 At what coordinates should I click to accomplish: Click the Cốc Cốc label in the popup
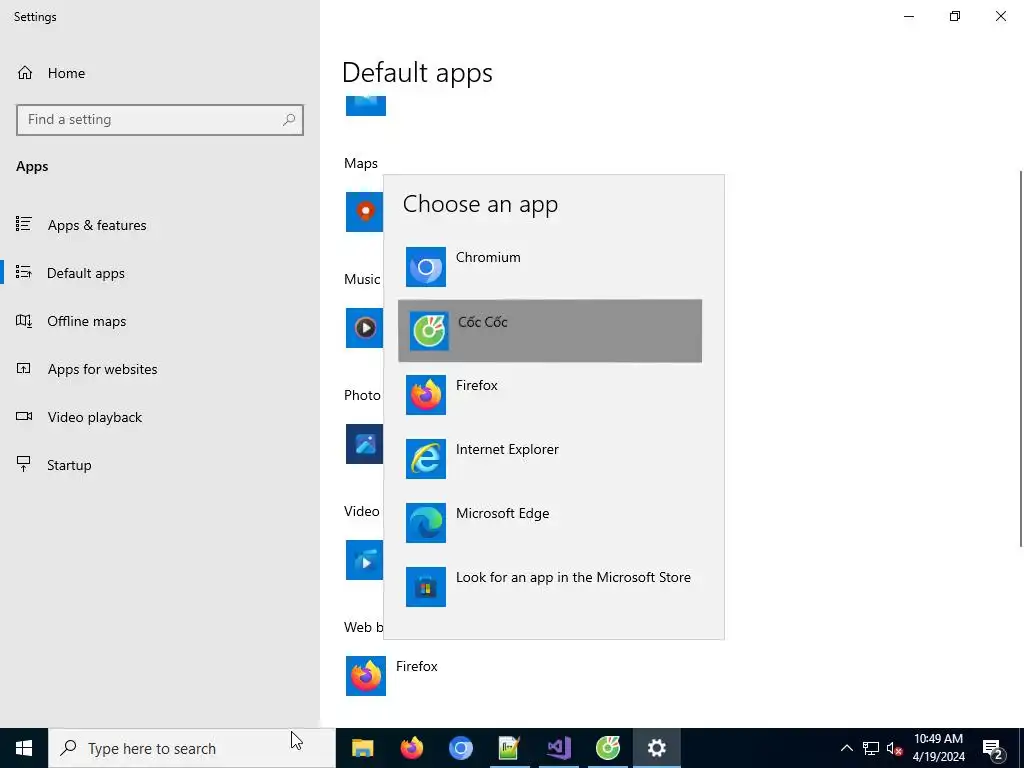coord(483,322)
